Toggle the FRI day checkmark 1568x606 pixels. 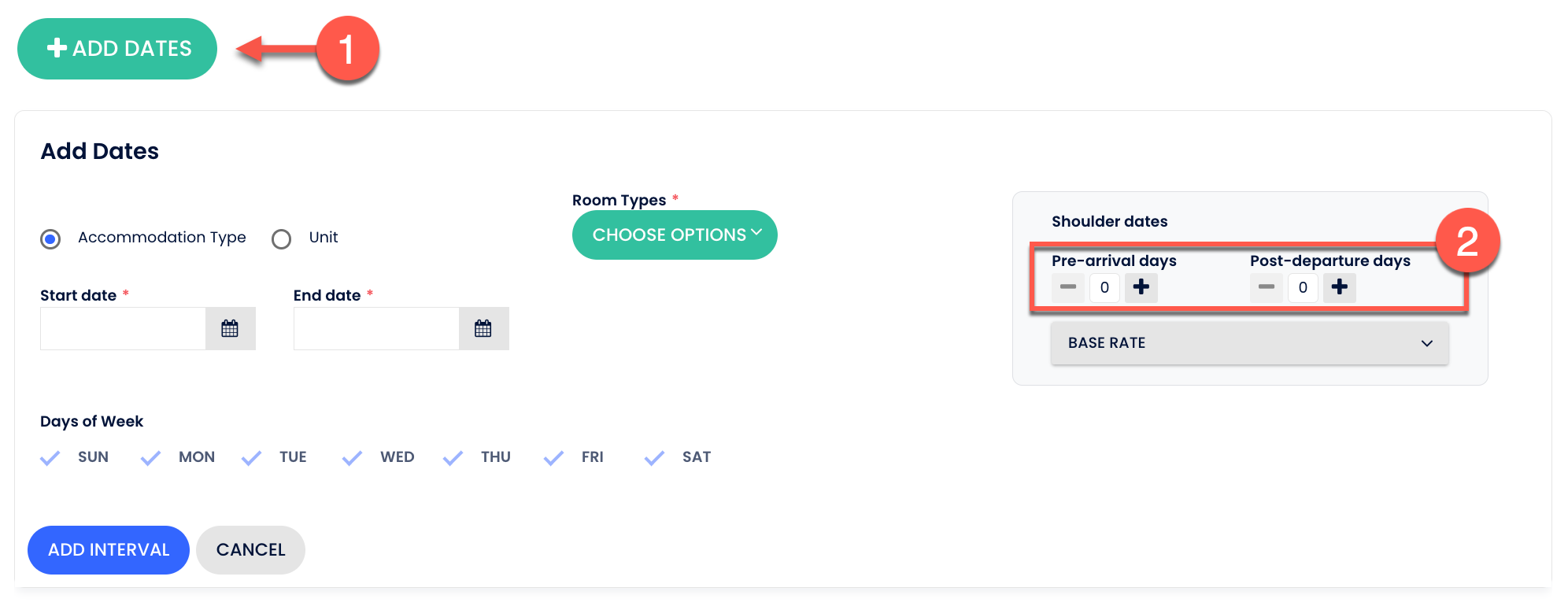554,458
